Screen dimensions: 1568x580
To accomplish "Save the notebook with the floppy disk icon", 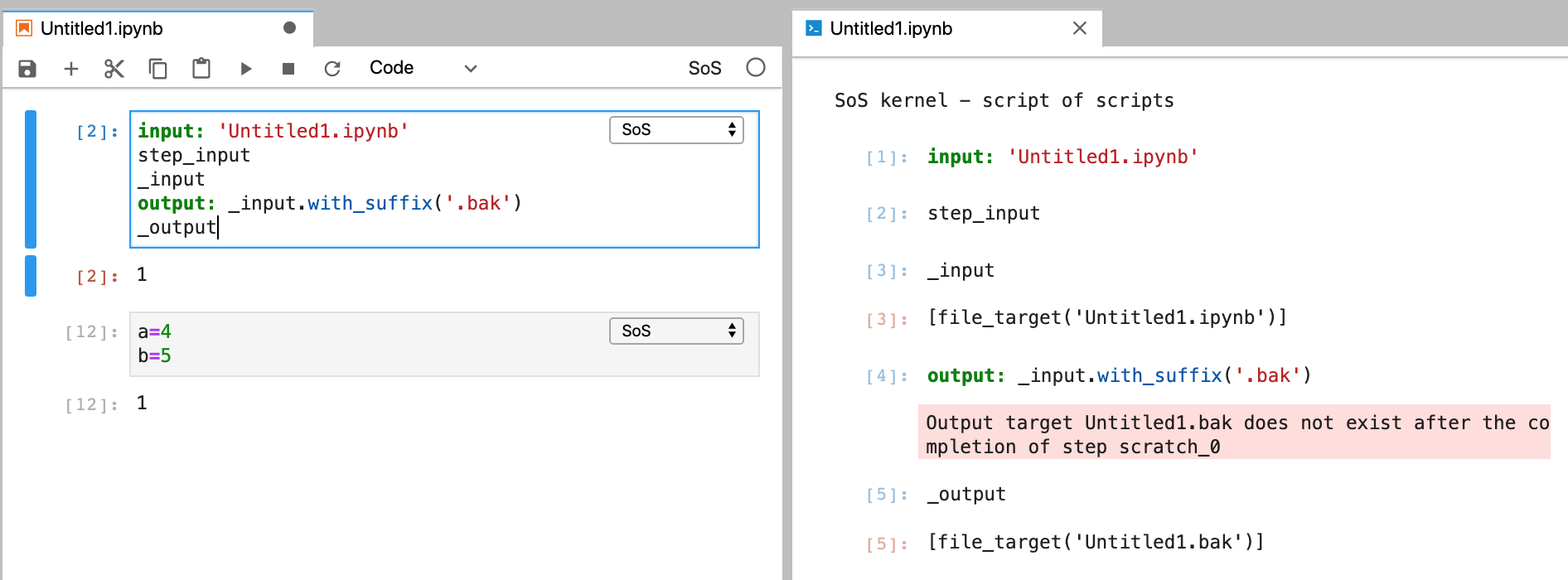I will click(x=27, y=69).
